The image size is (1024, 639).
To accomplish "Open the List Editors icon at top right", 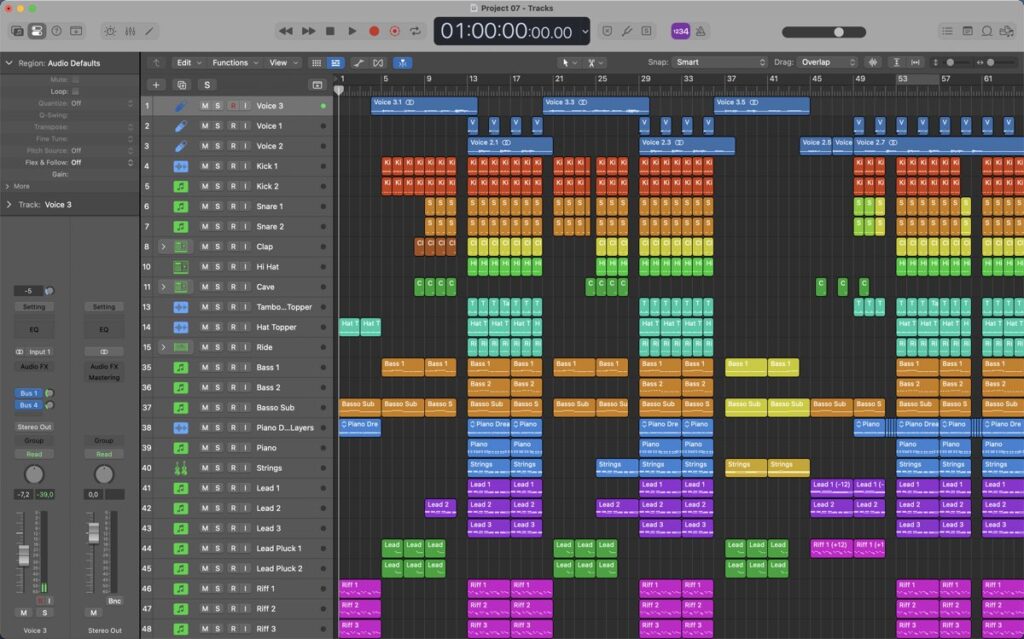I will coord(945,31).
